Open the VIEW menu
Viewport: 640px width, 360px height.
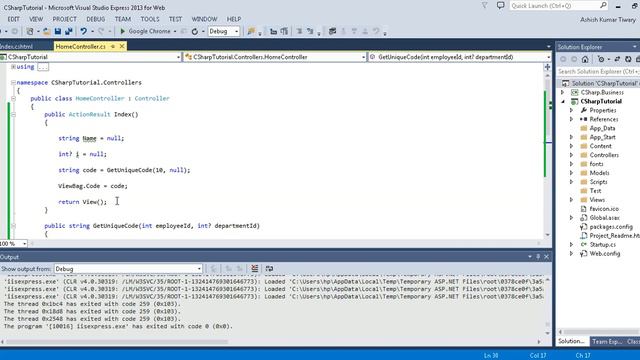36,19
